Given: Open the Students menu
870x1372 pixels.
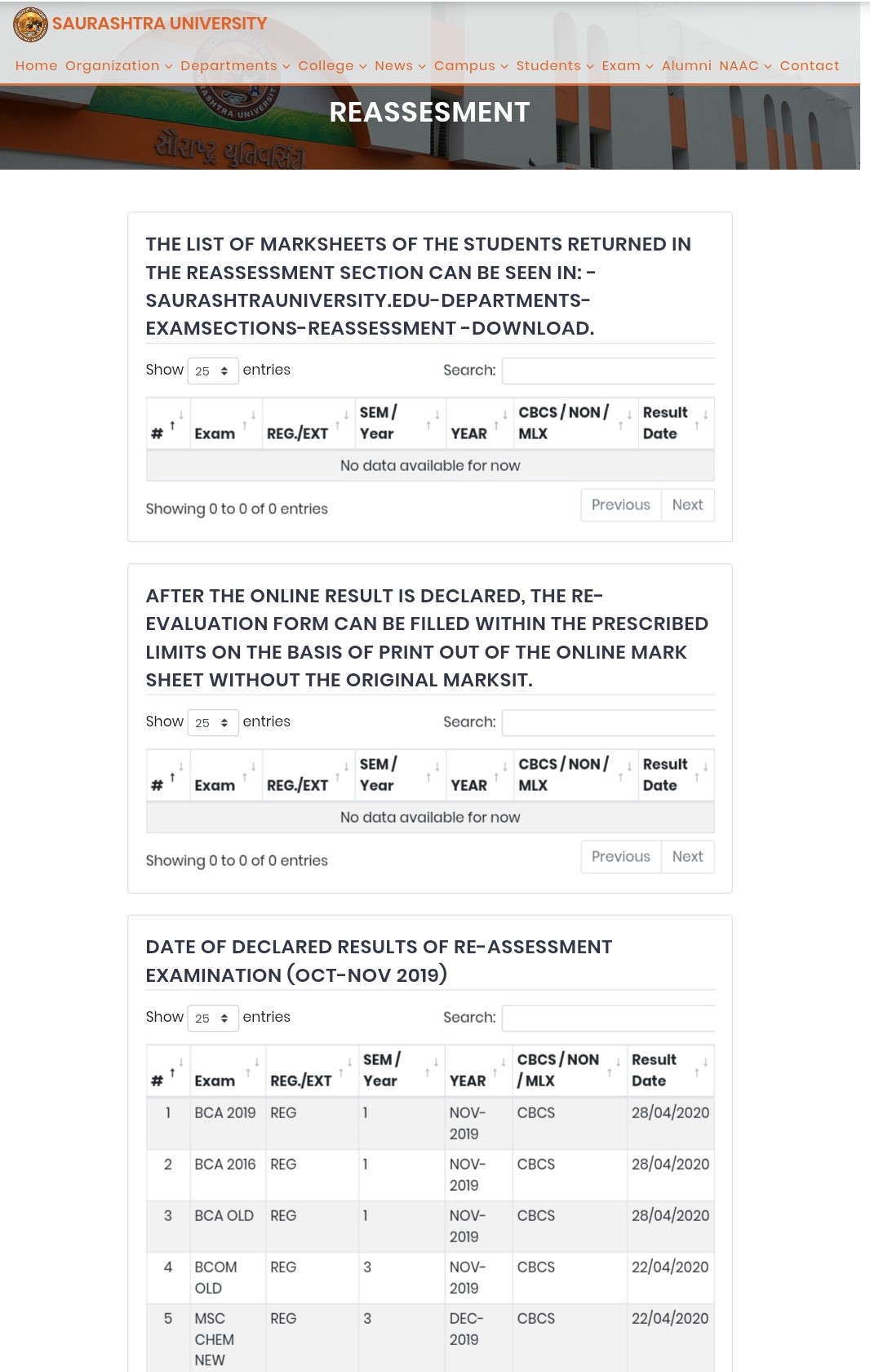Looking at the screenshot, I should pos(554,65).
